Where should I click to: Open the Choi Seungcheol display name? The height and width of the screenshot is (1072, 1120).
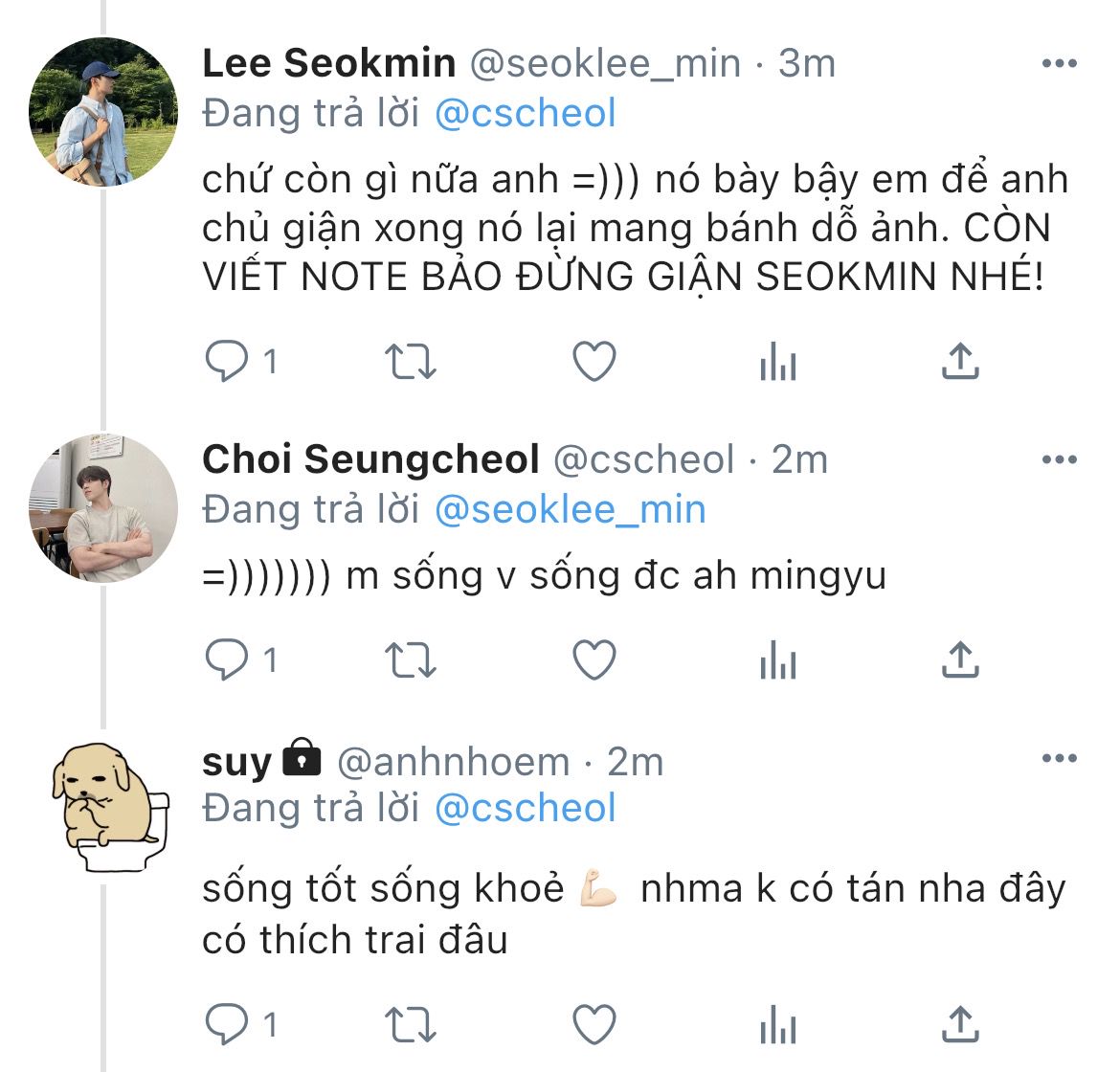click(370, 460)
